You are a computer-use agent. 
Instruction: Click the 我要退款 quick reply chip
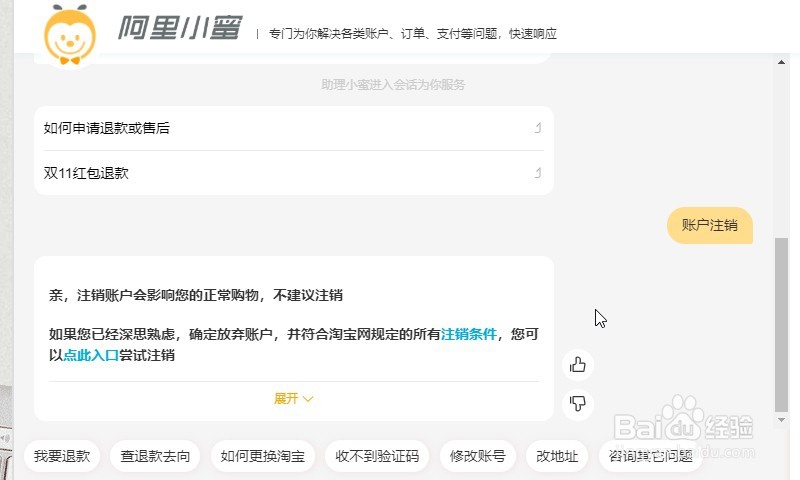click(x=62, y=456)
